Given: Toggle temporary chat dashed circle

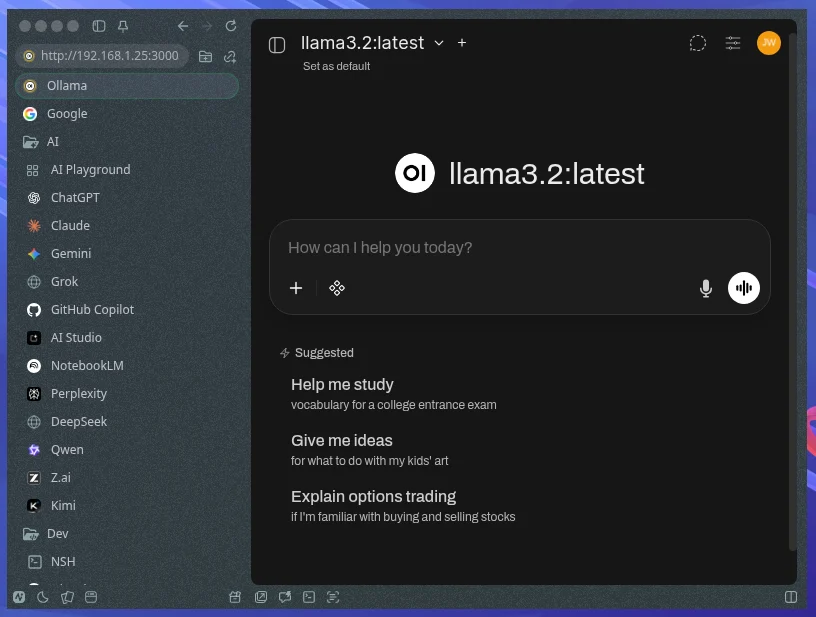Looking at the screenshot, I should point(698,43).
